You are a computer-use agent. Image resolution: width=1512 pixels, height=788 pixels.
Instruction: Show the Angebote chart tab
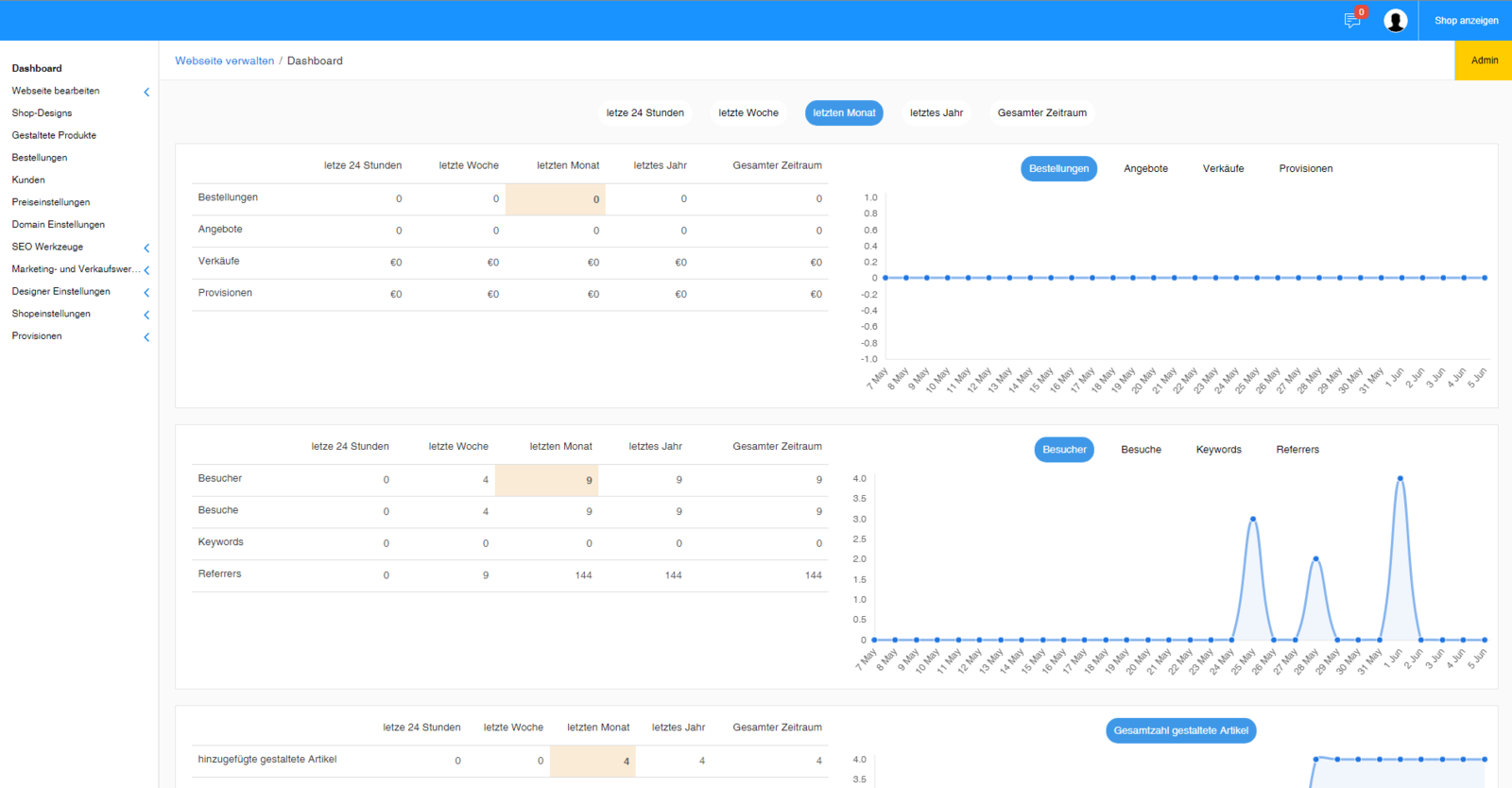tap(1145, 168)
